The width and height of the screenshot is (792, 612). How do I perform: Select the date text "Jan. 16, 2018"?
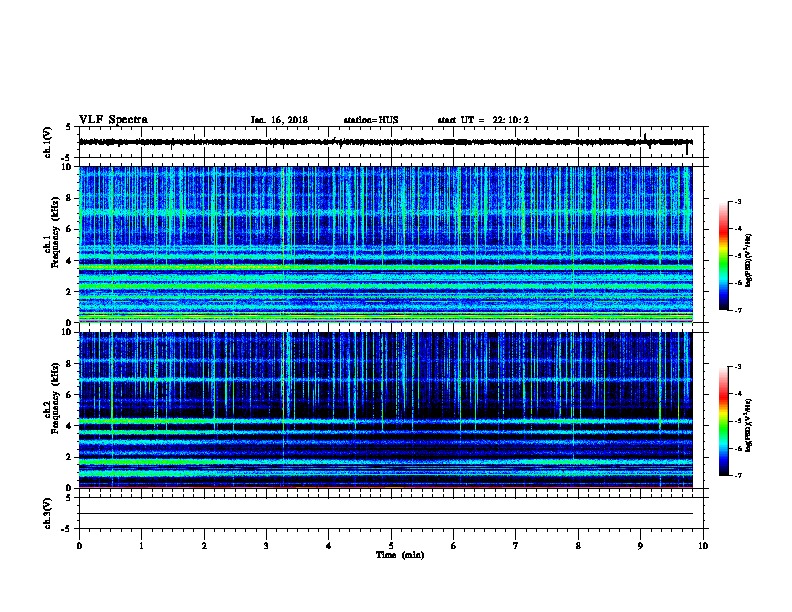[279, 120]
